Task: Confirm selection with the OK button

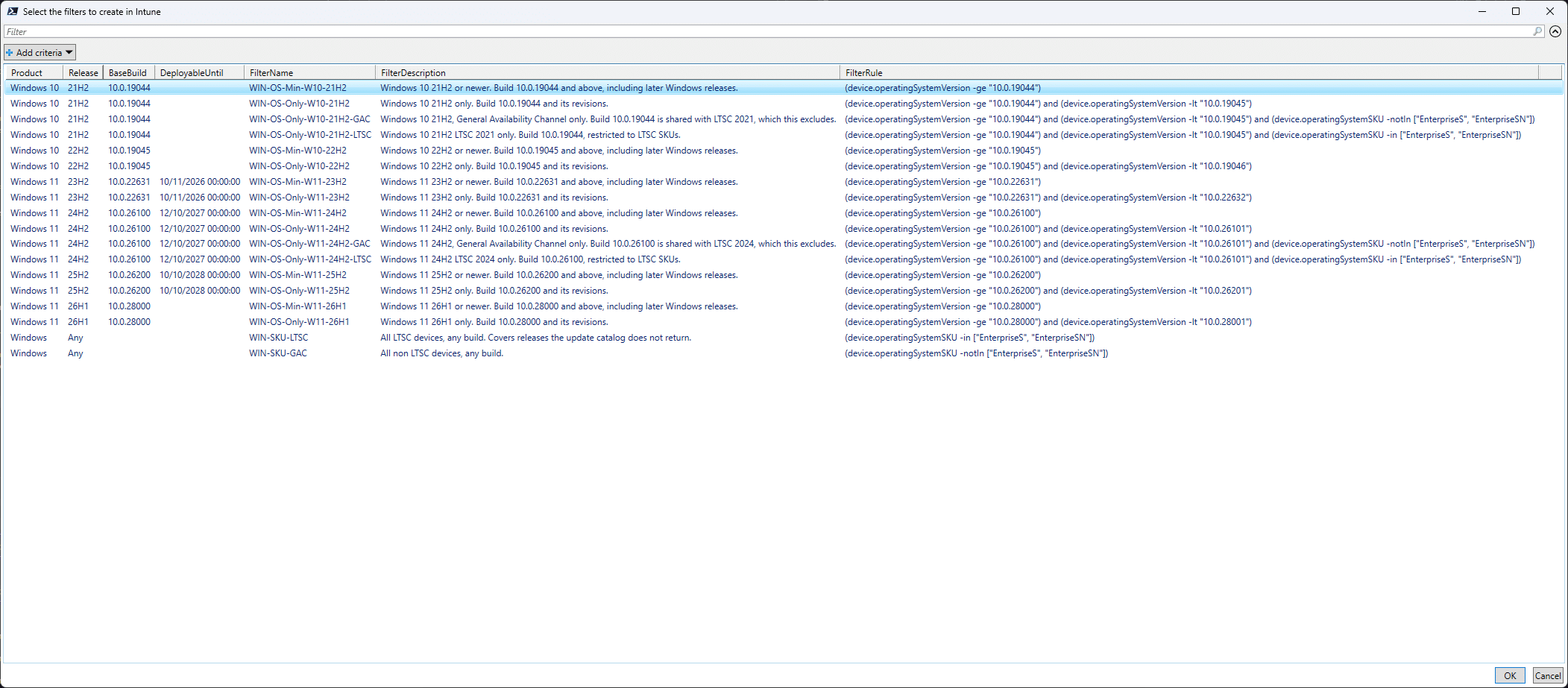Action: [1510, 675]
